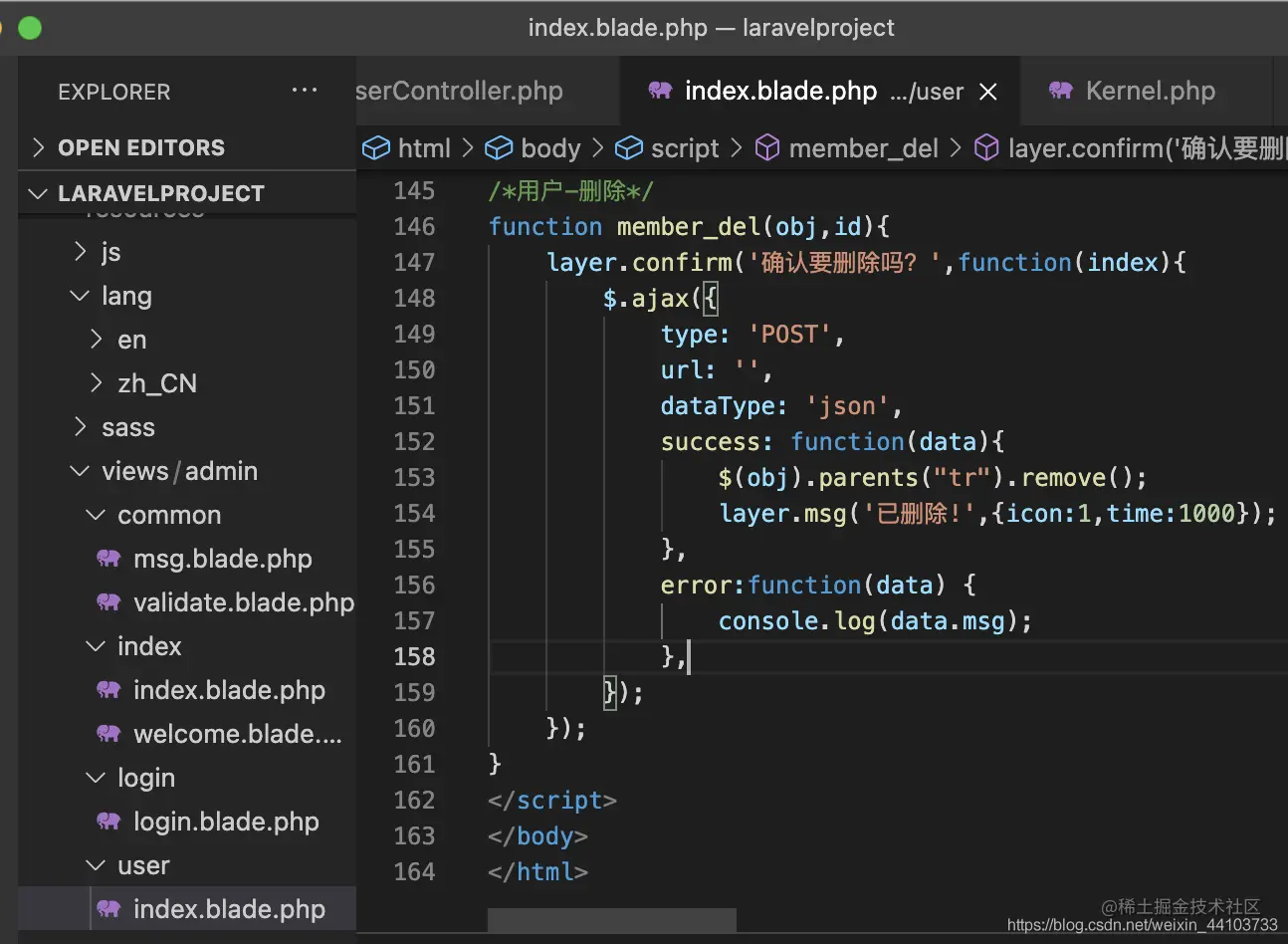The image size is (1288, 944).
Task: Click the body breadcrumb label
Action: (550, 148)
